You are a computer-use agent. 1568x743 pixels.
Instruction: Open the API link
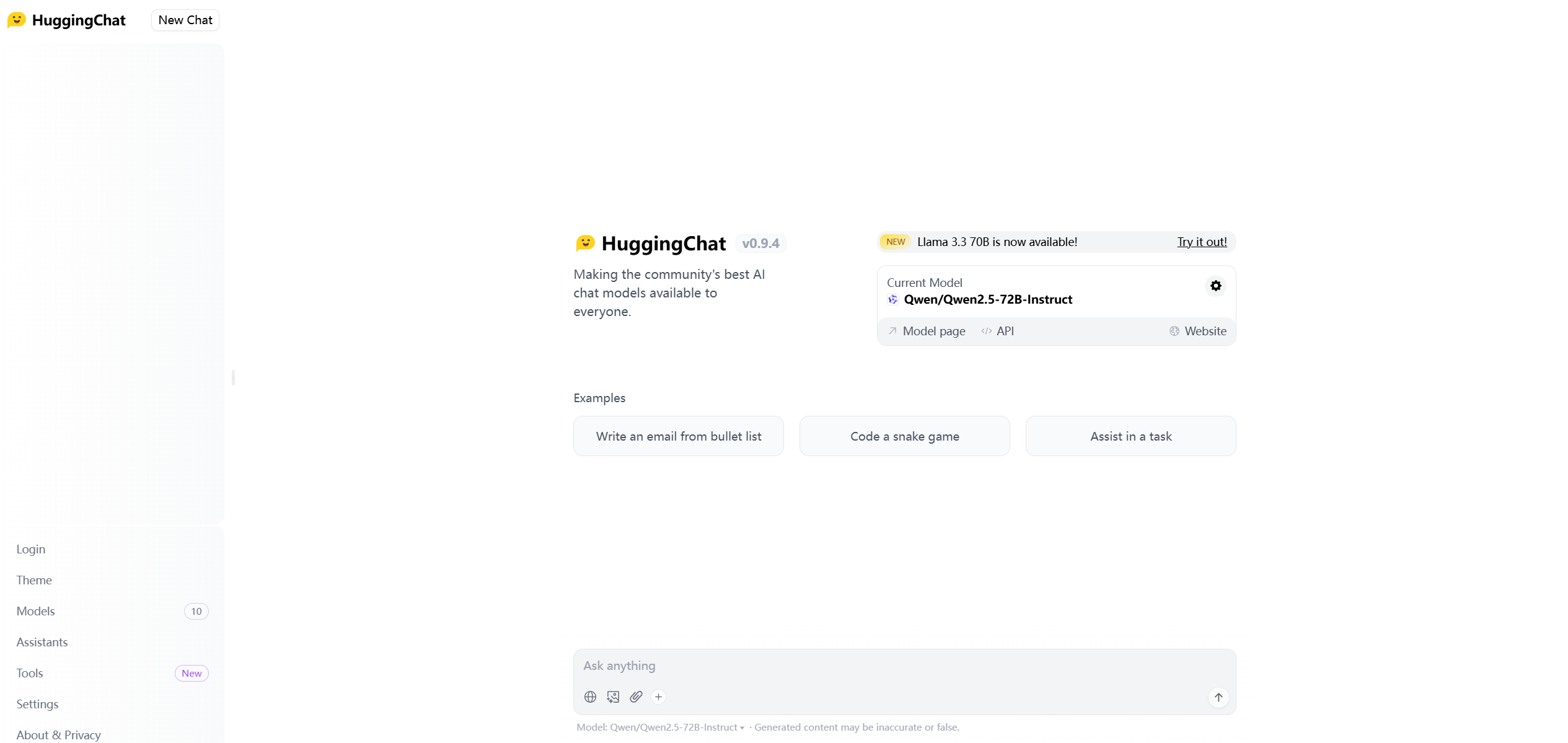coord(998,331)
